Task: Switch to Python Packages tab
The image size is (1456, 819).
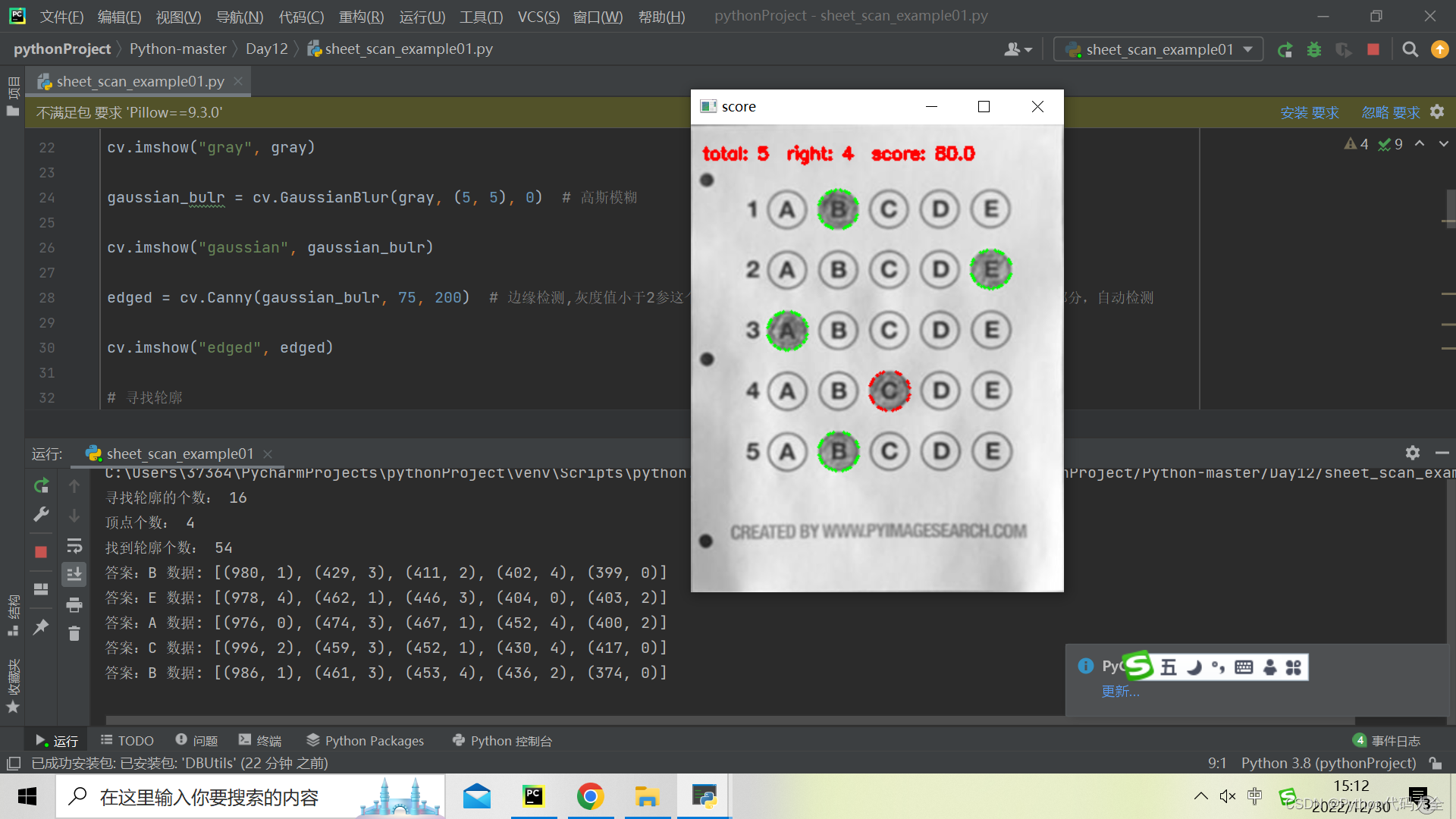Action: [366, 741]
